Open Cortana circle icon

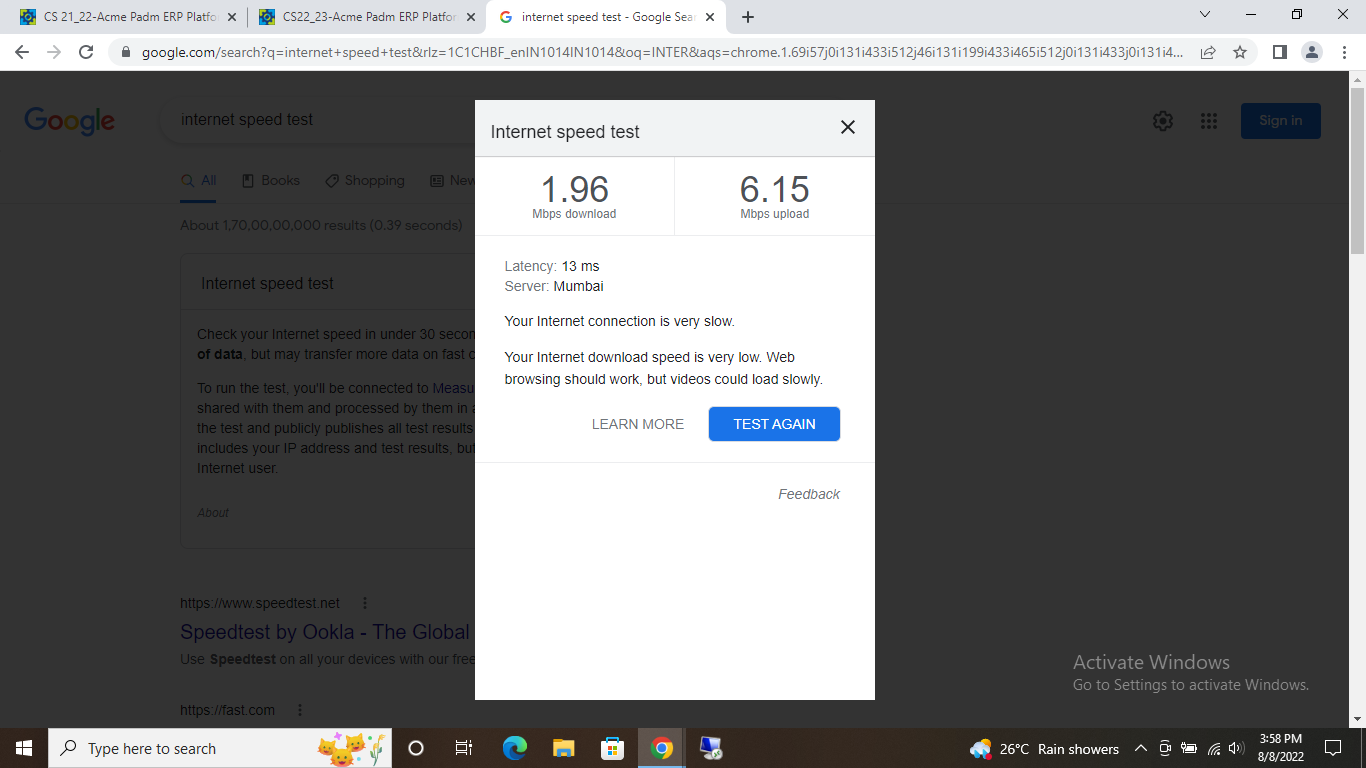point(417,748)
